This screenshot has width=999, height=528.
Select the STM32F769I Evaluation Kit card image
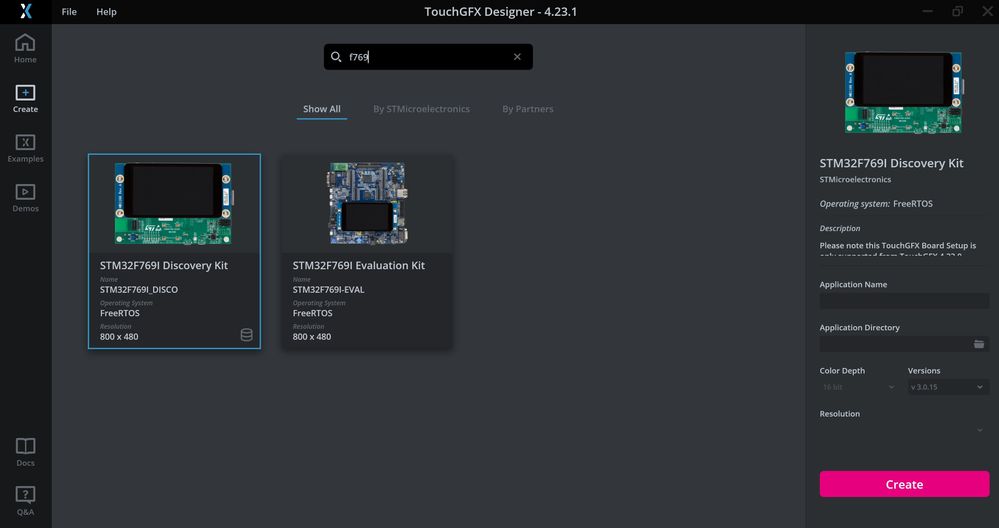click(x=367, y=204)
